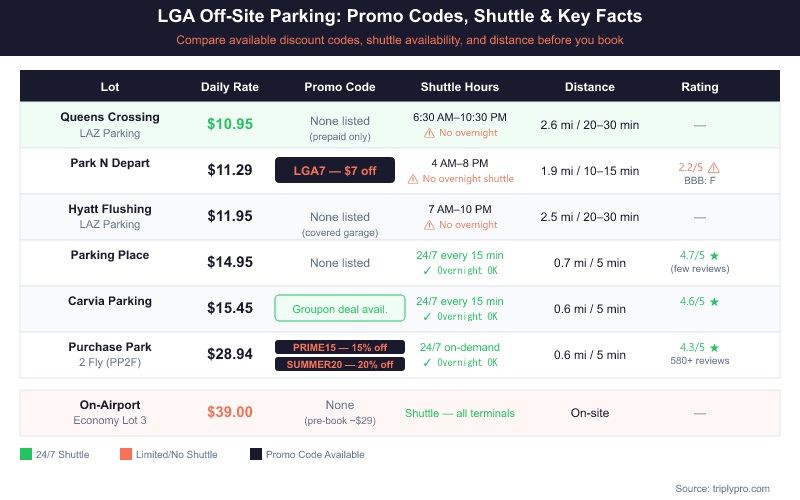
Task: Click the green 24/7 Shuttle legend swatch
Action: coord(26,454)
